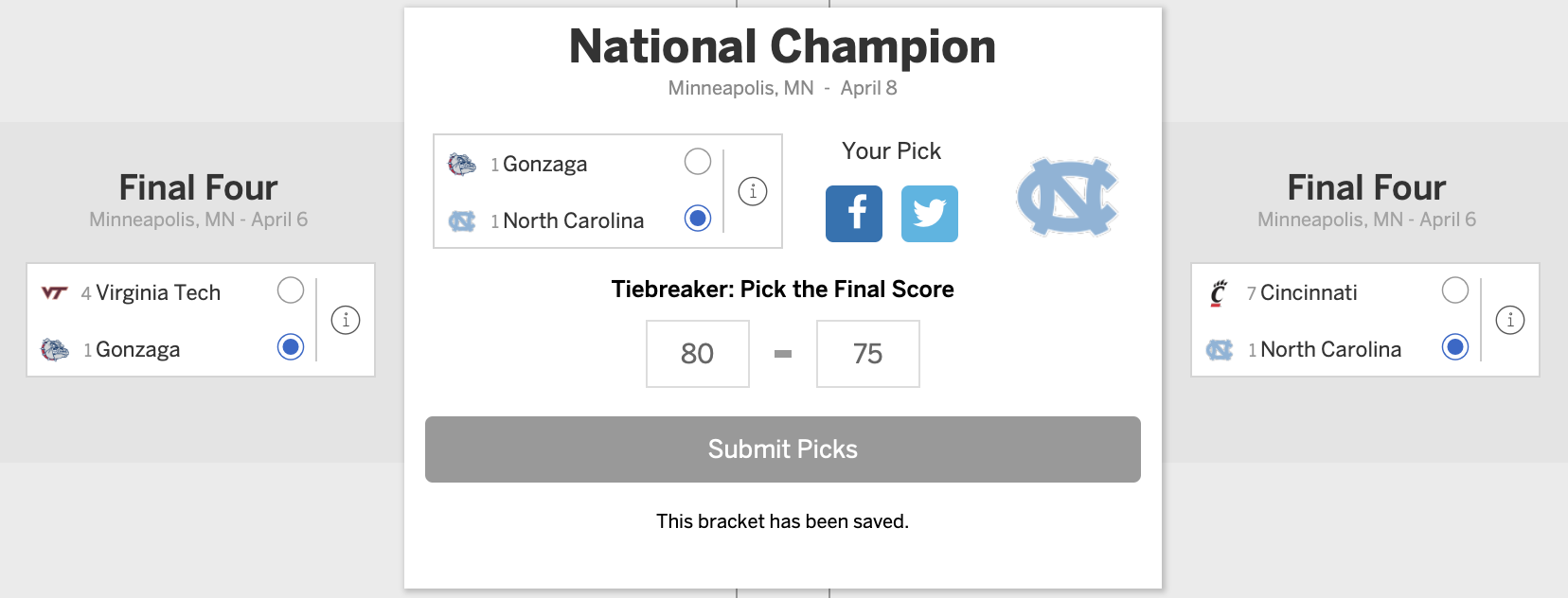Choose Cincinnati in the right Final Four

pyautogui.click(x=1455, y=290)
